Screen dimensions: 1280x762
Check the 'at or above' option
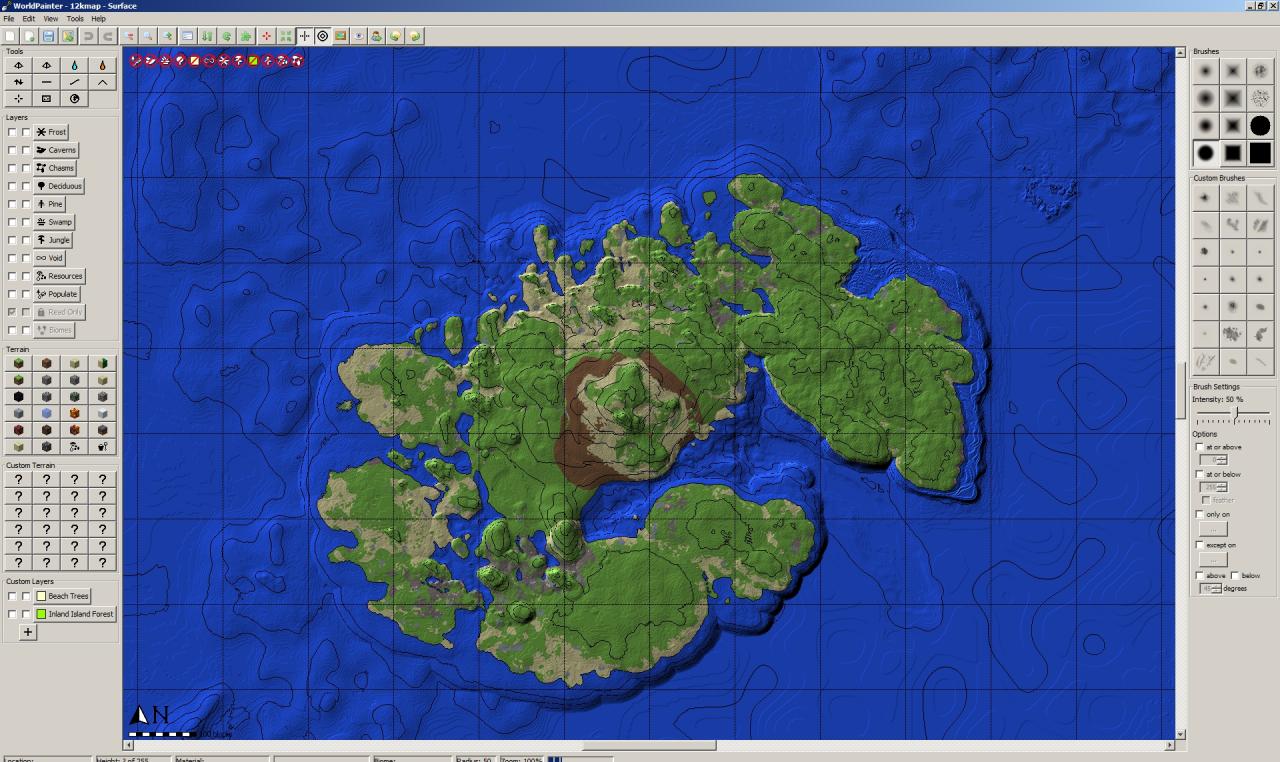[x=1200, y=446]
